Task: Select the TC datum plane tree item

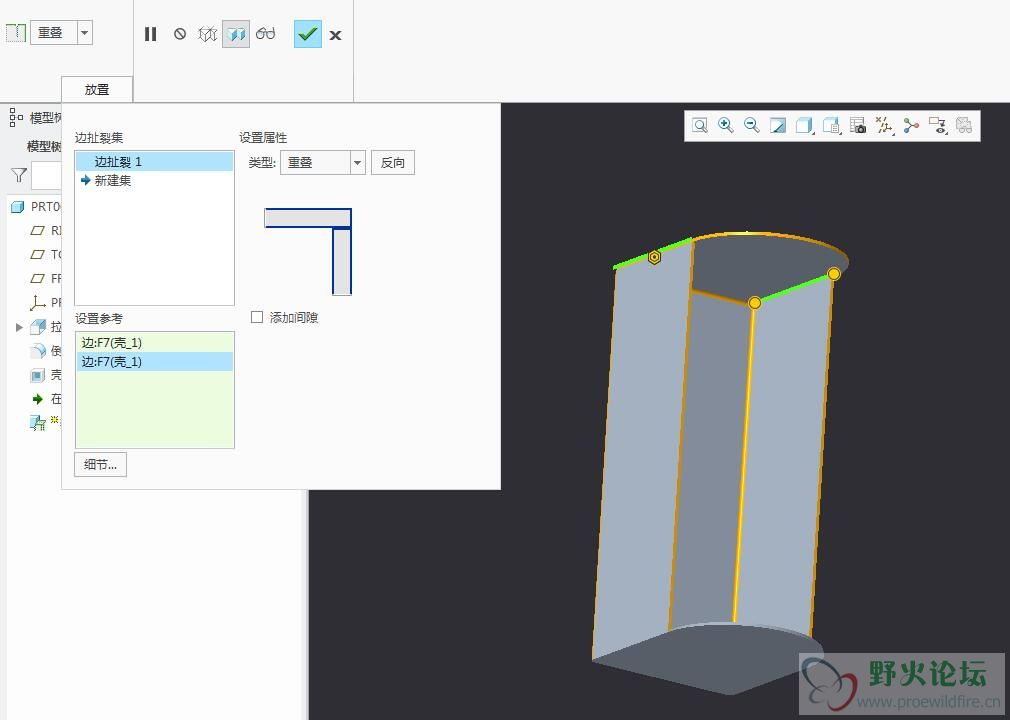Action: coord(45,254)
